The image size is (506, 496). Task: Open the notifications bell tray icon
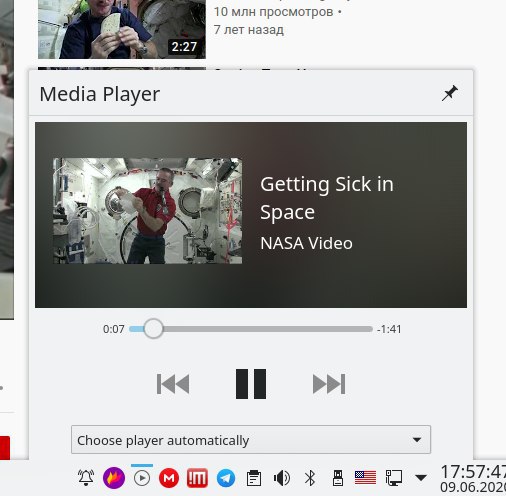click(x=86, y=478)
